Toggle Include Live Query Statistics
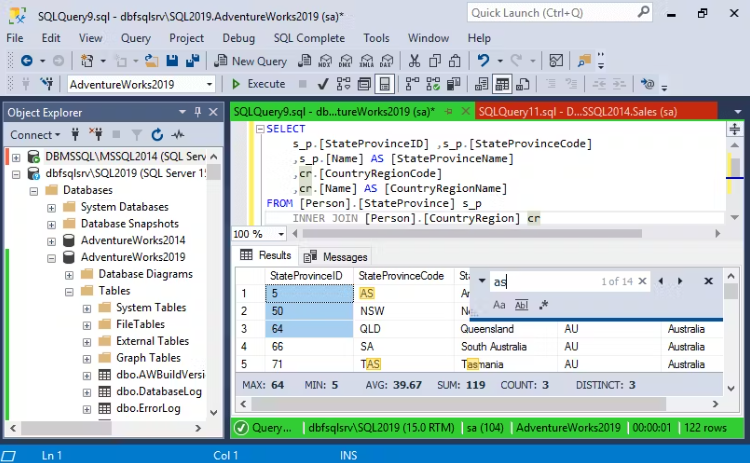750x463 pixels. (x=433, y=85)
